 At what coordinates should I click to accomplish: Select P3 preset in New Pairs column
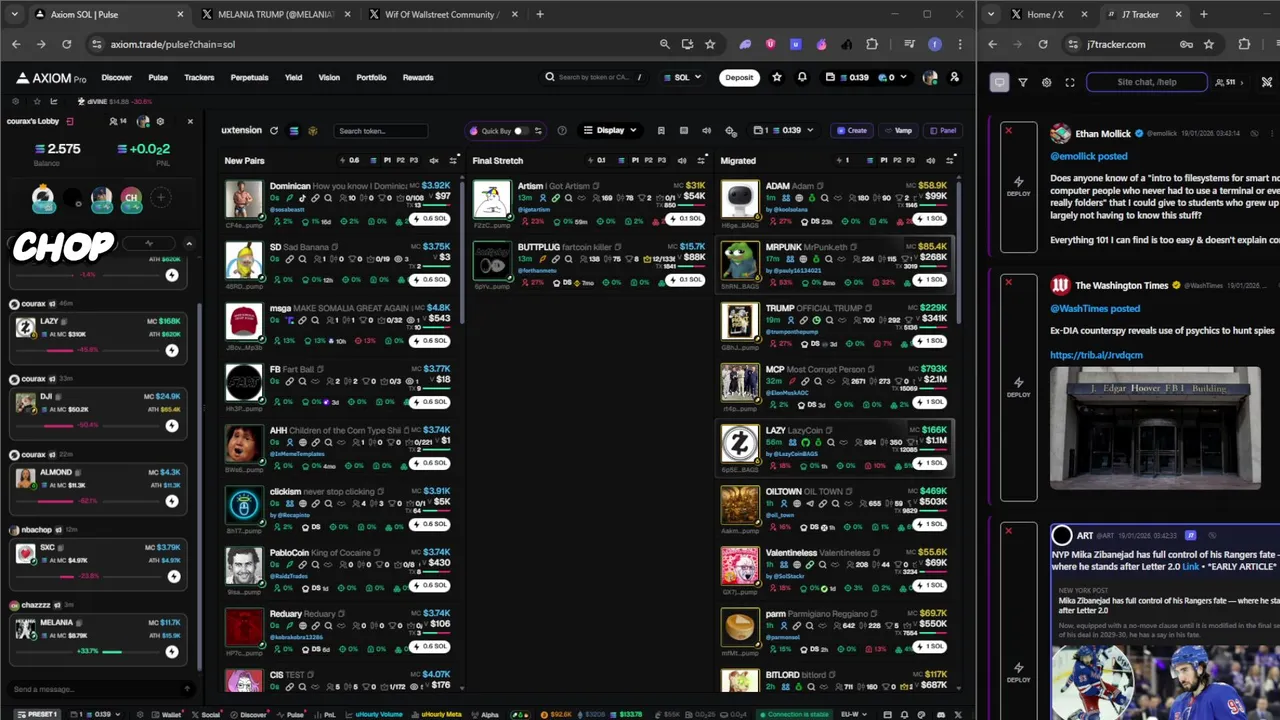(x=414, y=160)
